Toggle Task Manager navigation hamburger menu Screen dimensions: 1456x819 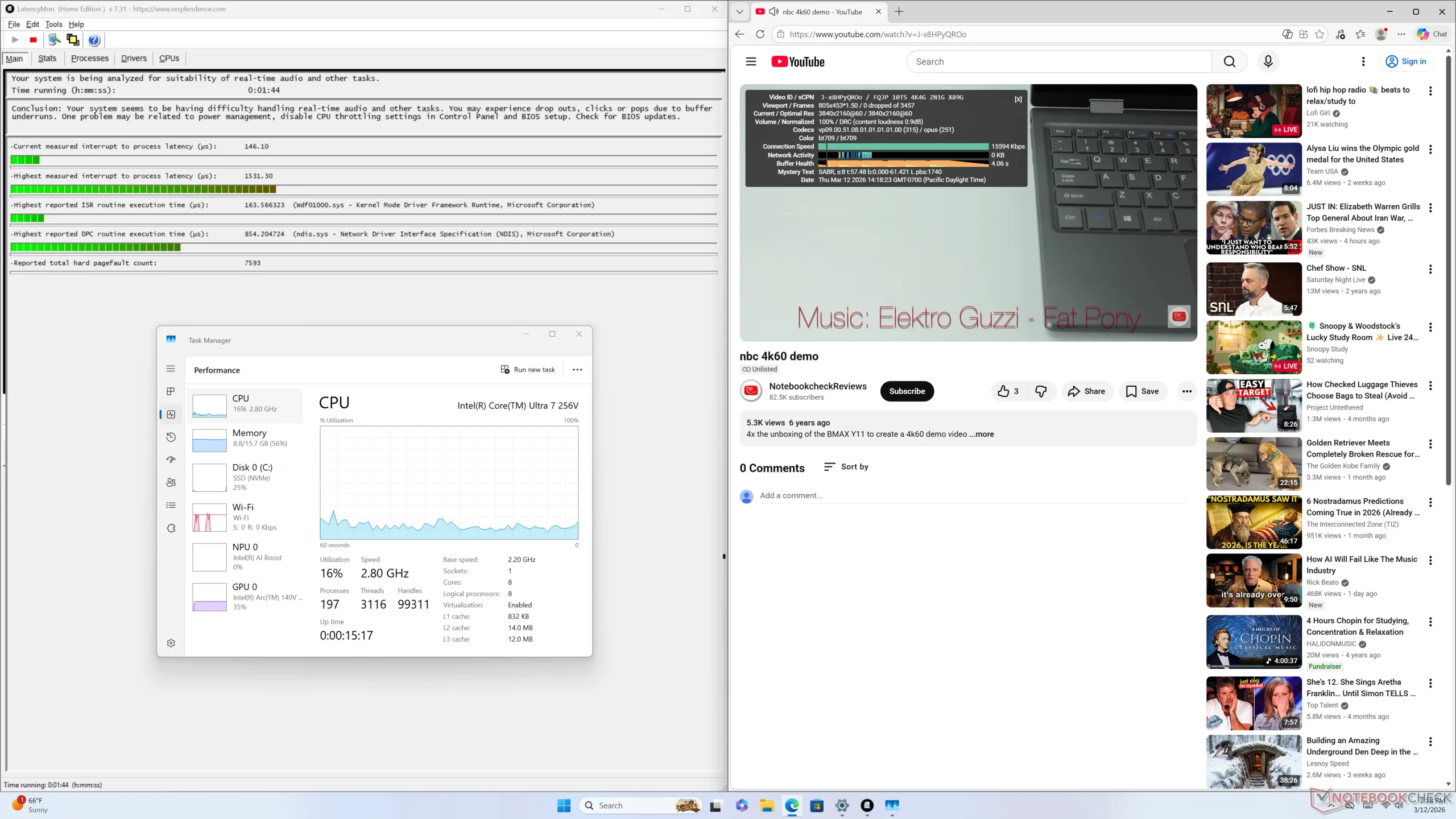click(171, 369)
